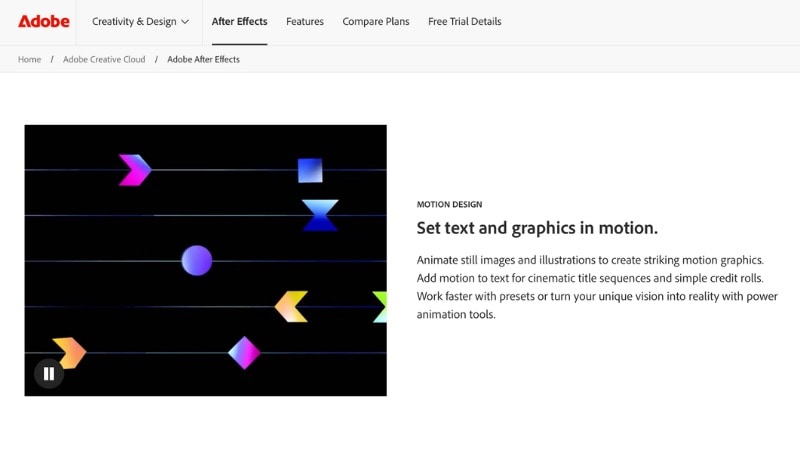
Task: Select the purple circle shape
Action: [x=197, y=261]
